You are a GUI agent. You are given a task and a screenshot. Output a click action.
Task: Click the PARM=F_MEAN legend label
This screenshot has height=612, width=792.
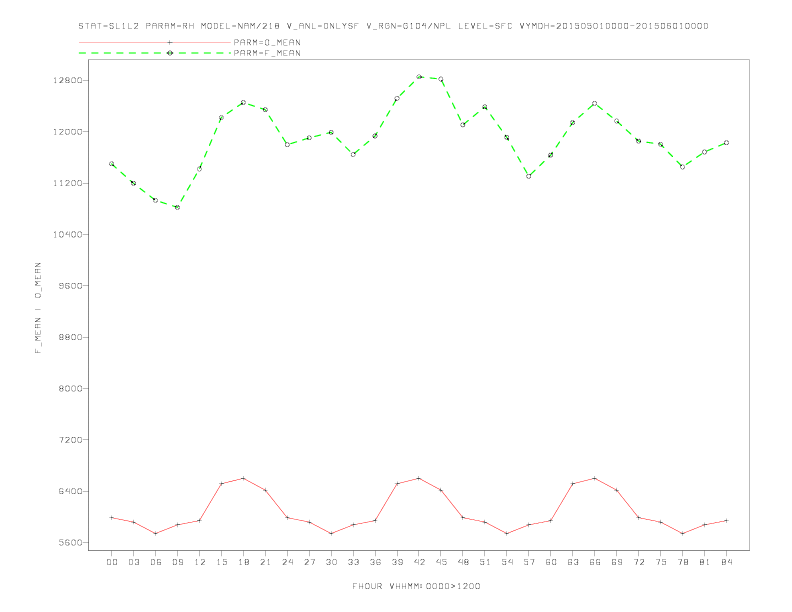[x=267, y=53]
